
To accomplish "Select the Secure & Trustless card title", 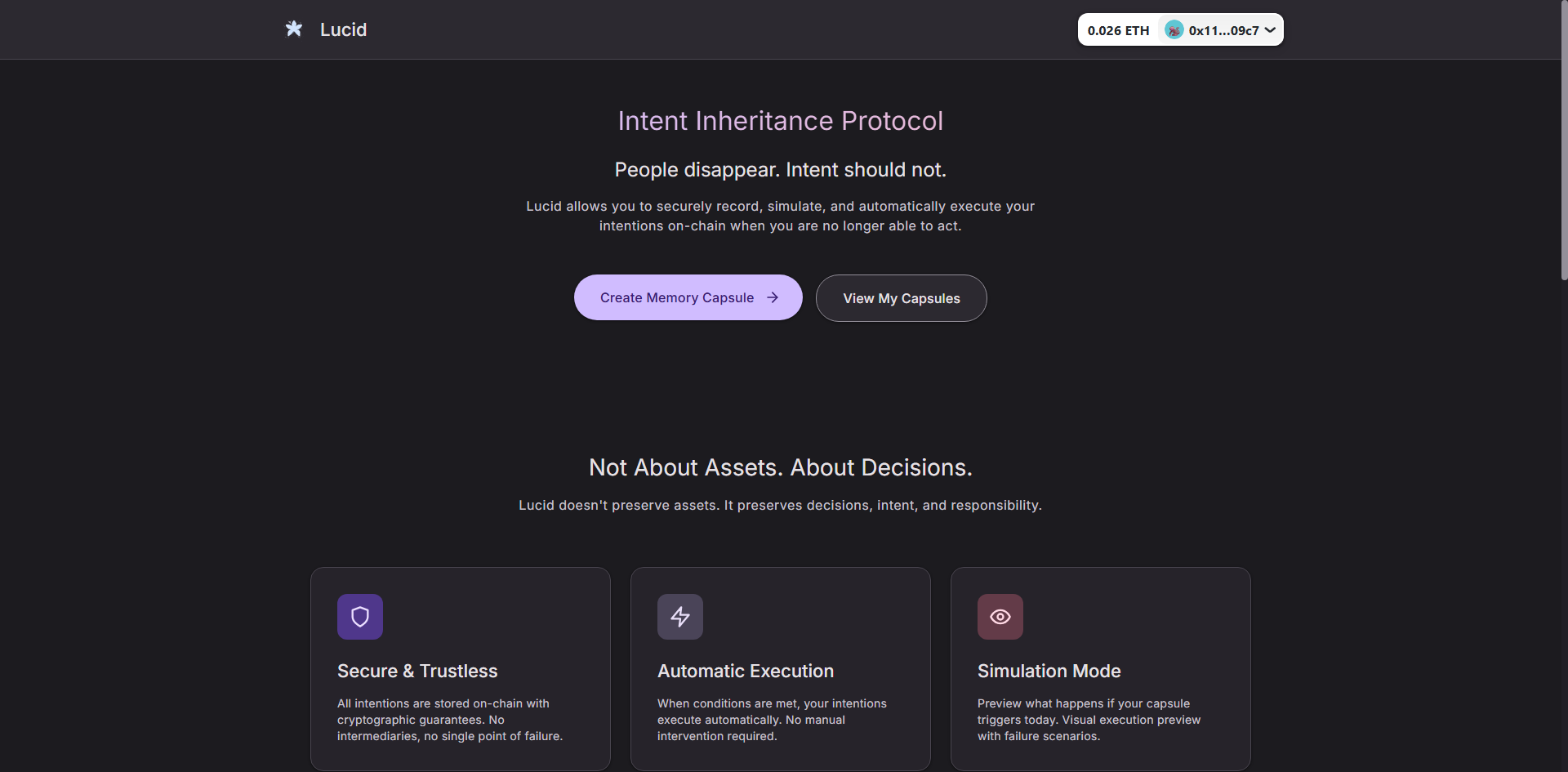I will click(417, 671).
